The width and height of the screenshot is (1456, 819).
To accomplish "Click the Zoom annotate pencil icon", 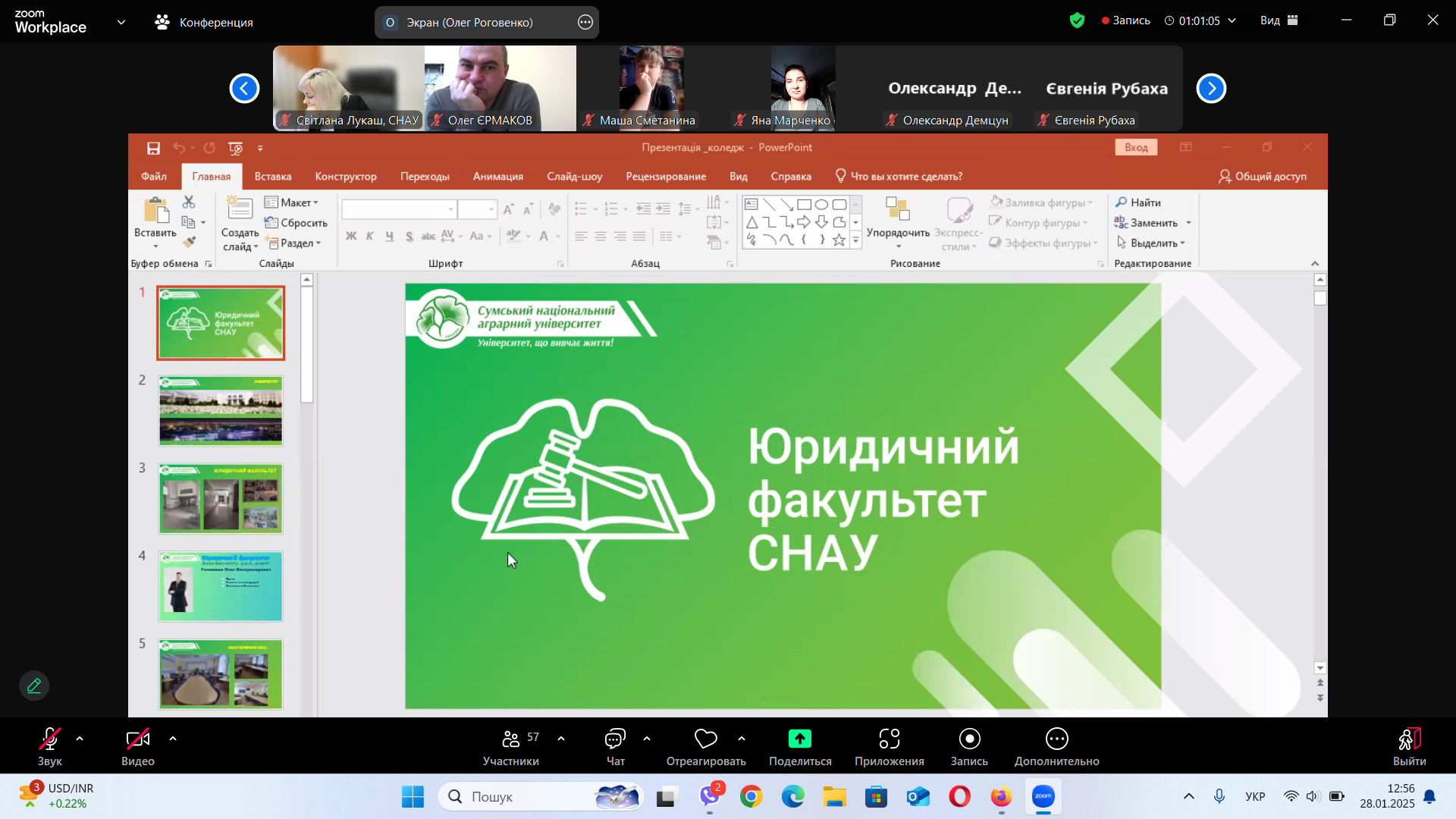I will pos(34,686).
